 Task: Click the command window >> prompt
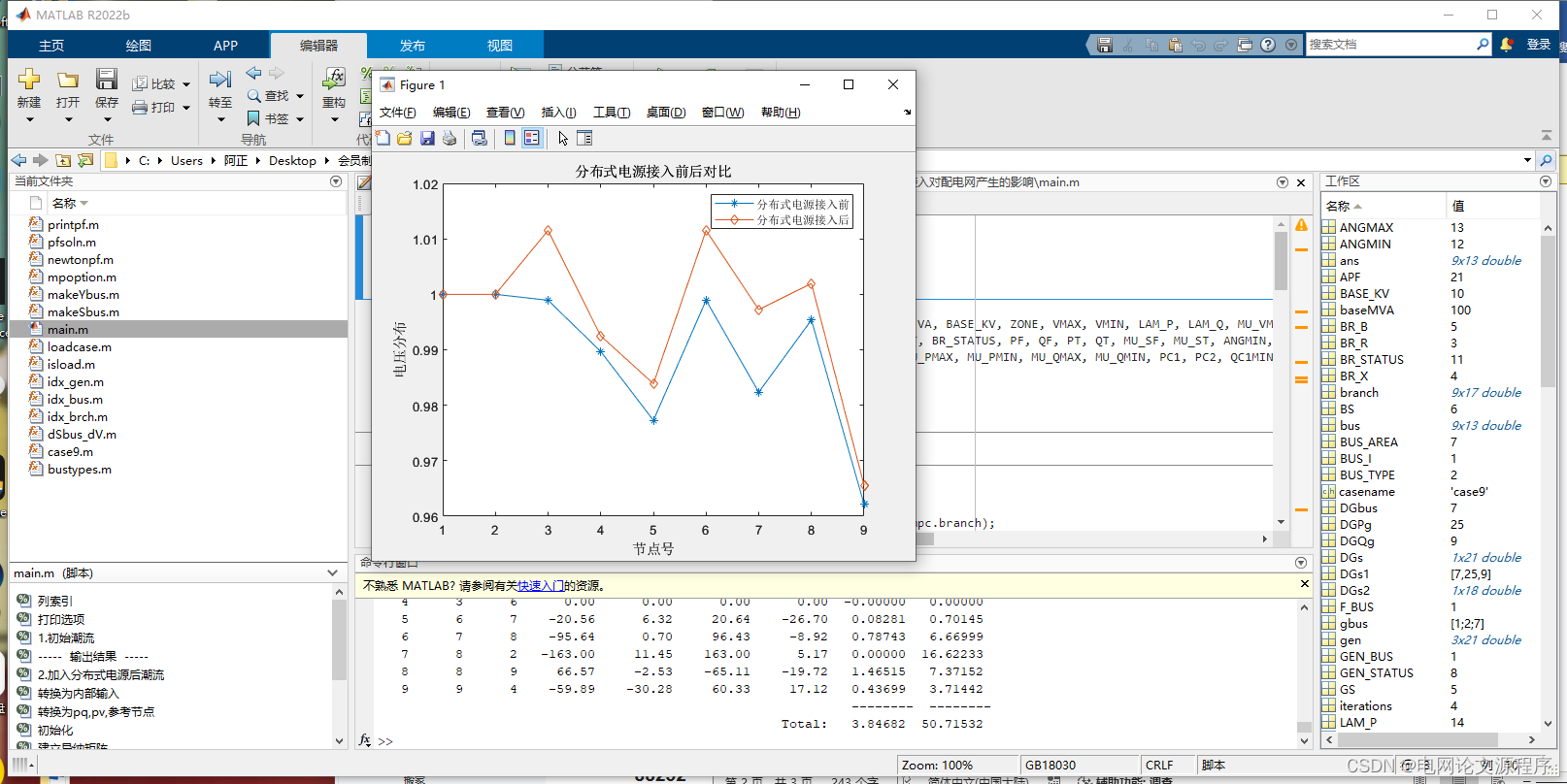[x=385, y=741]
